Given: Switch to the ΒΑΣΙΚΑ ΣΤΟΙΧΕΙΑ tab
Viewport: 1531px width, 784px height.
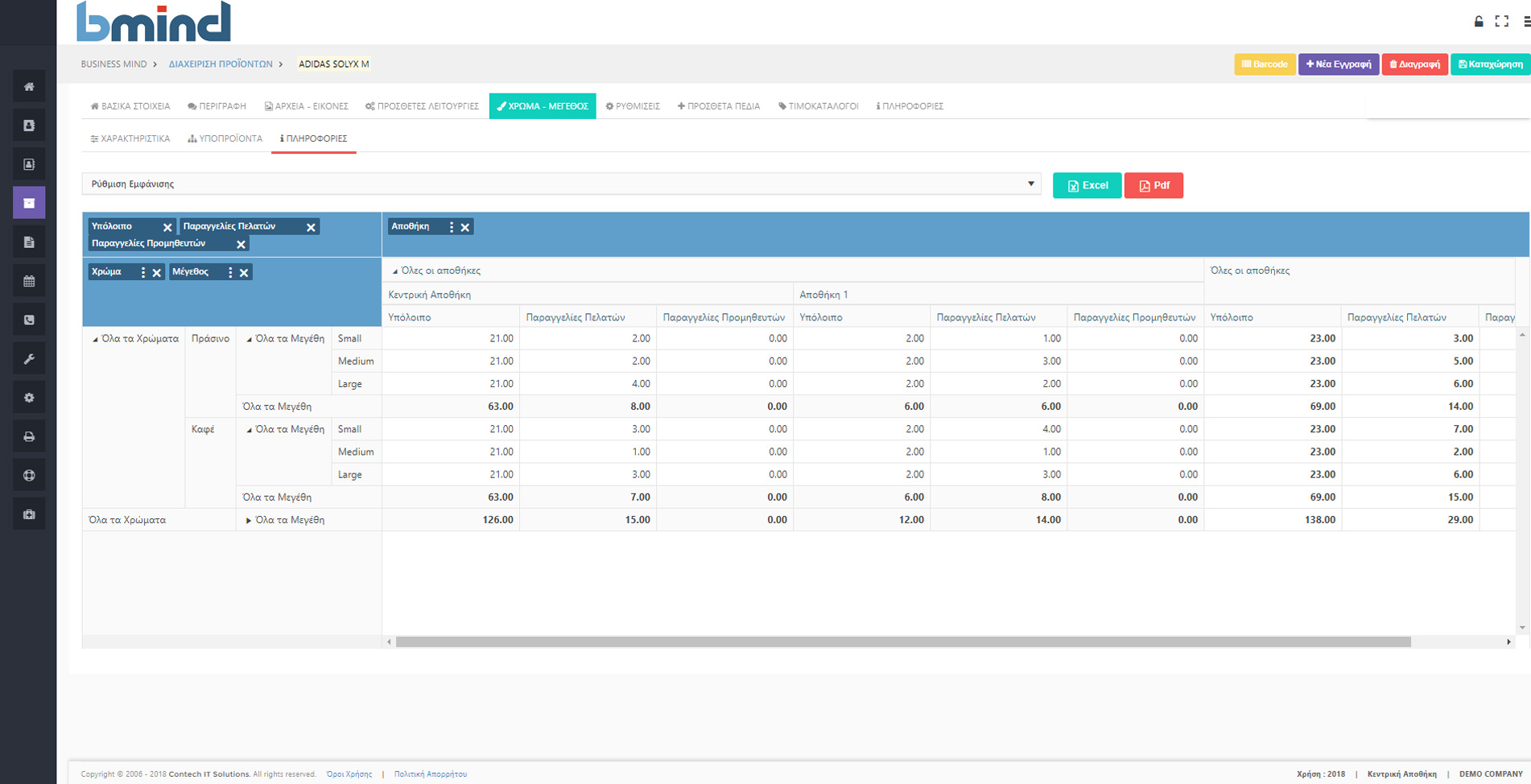Looking at the screenshot, I should 130,106.
